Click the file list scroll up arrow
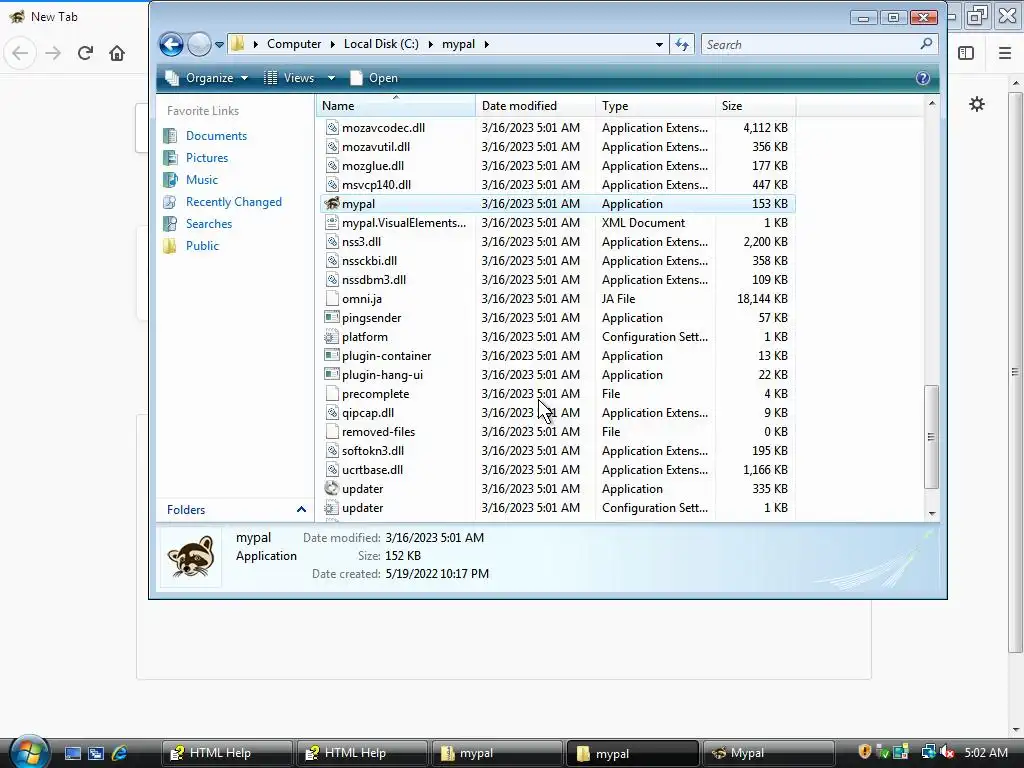Viewport: 1024px width, 768px height. (x=932, y=103)
